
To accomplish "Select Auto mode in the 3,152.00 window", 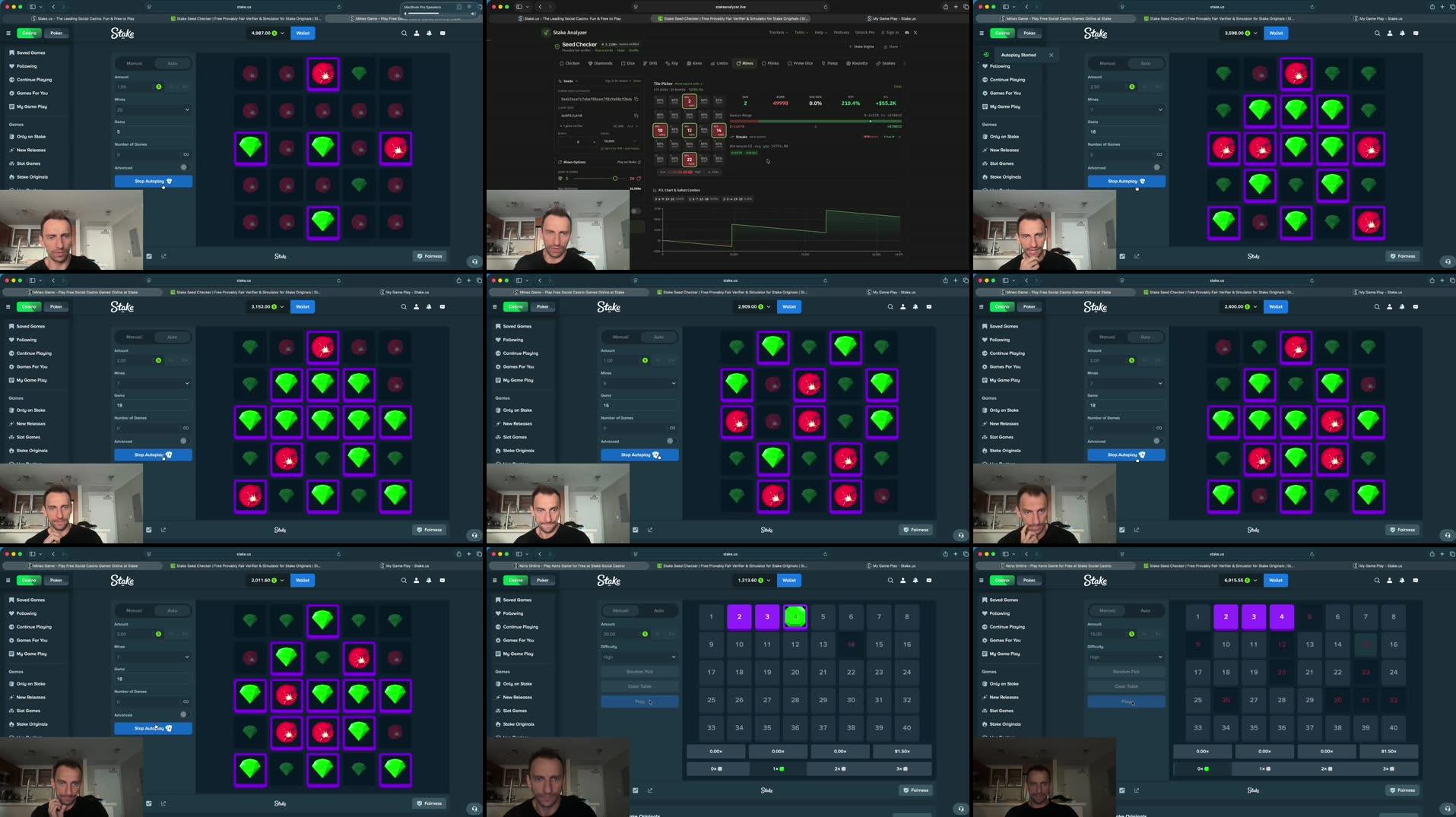I will [173, 337].
